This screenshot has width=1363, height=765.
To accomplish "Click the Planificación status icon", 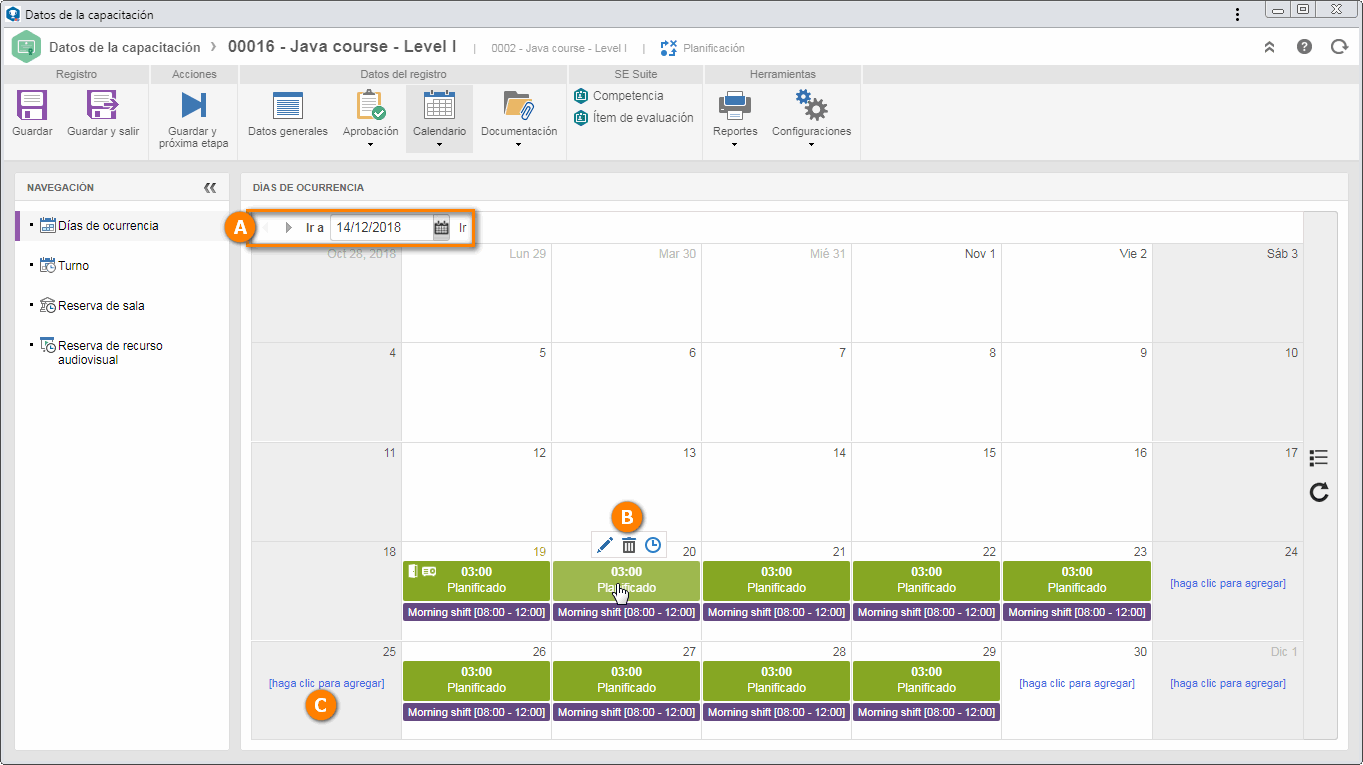I will 669,47.
